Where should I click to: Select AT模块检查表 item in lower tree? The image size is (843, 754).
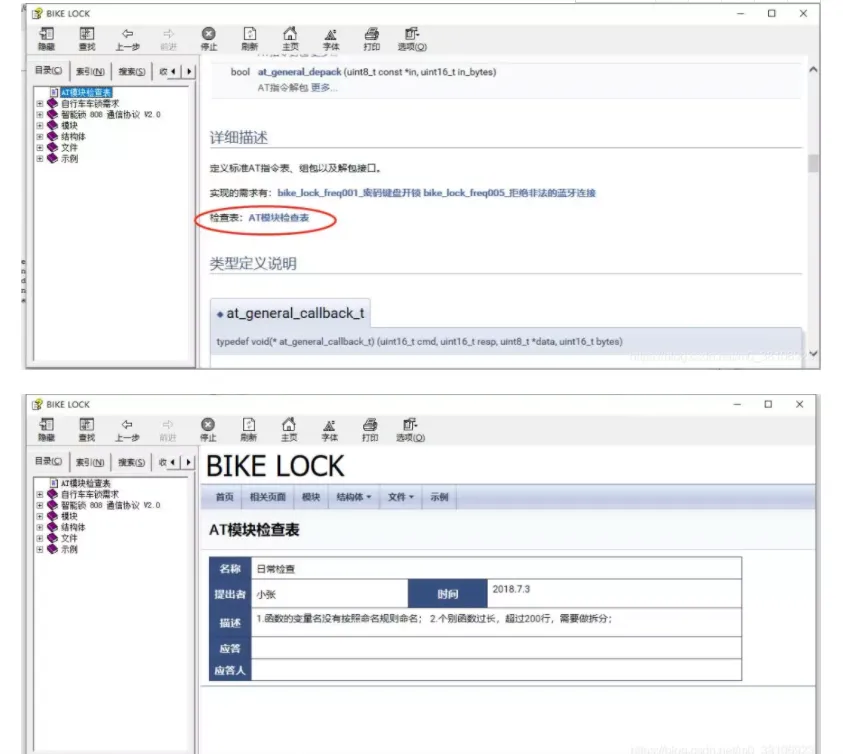(x=85, y=483)
